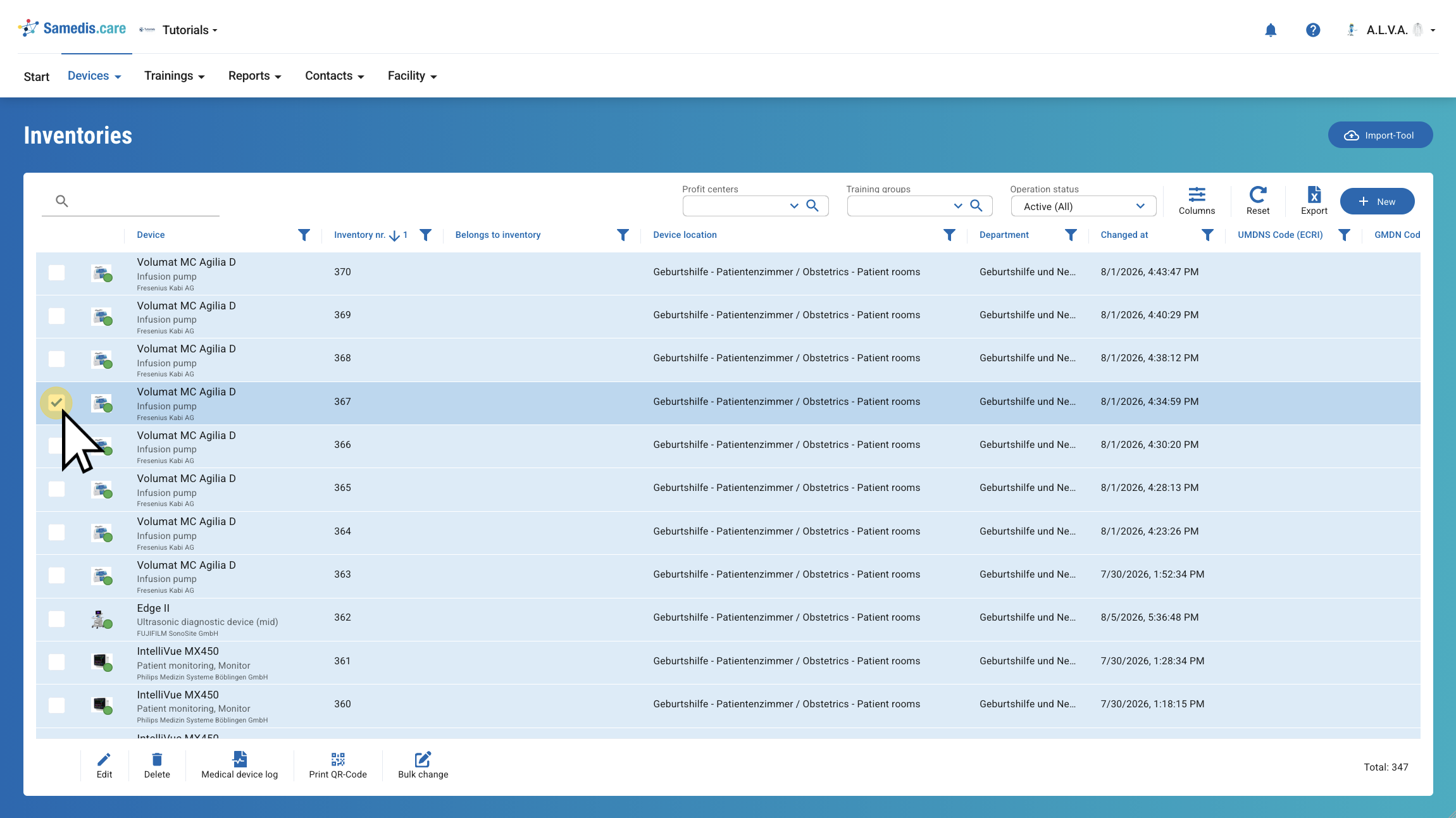1456x818 pixels.
Task: Export the inventory list to Excel
Action: coord(1314,201)
